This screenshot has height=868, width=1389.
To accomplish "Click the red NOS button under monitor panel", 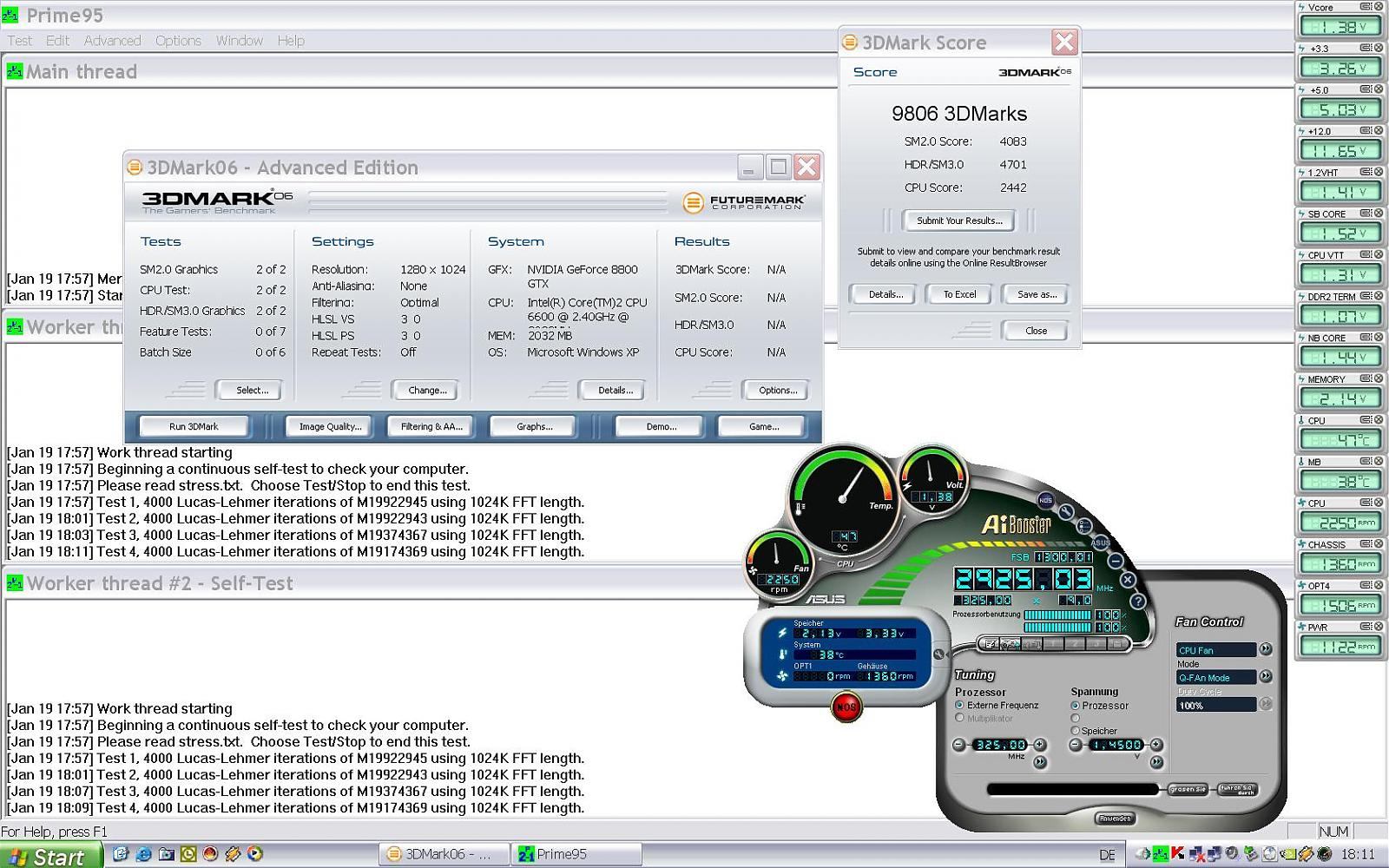I will coord(846,707).
